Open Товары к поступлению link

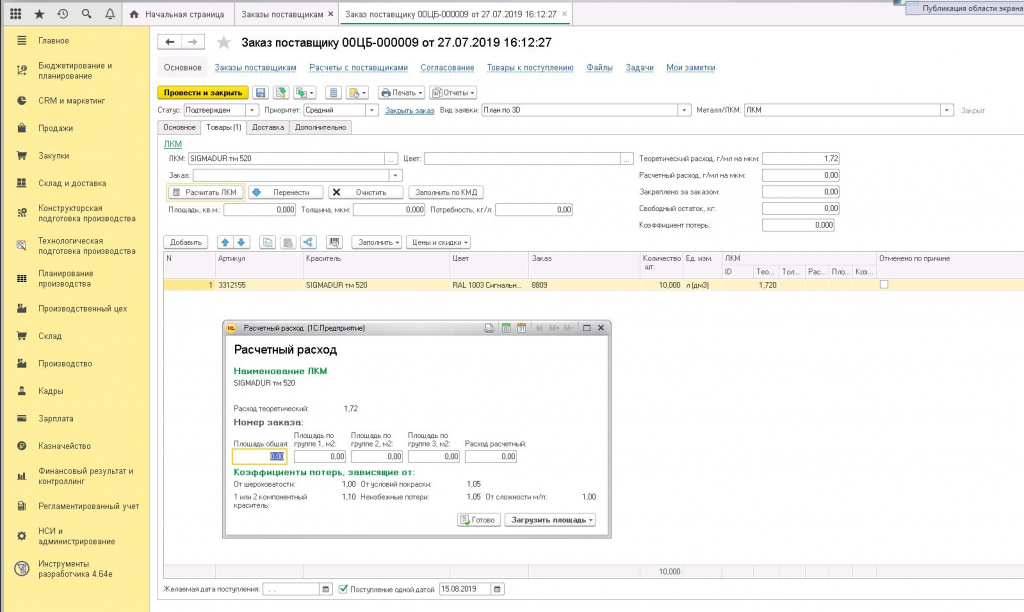tap(530, 67)
